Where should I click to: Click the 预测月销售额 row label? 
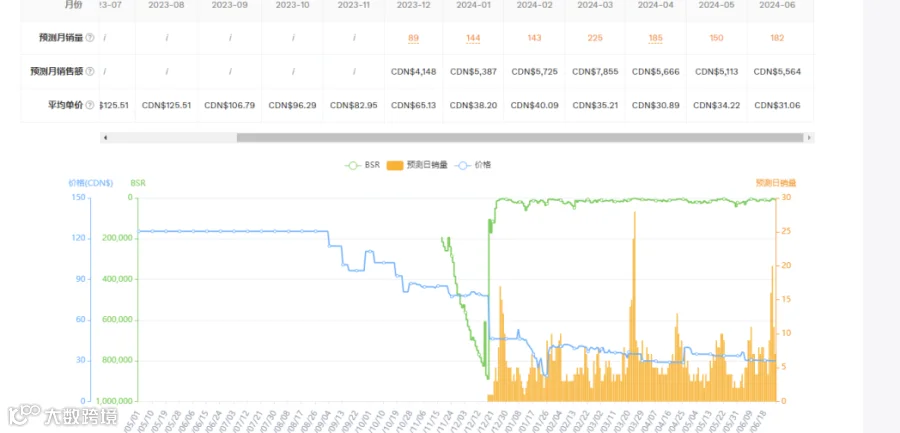(x=57, y=72)
